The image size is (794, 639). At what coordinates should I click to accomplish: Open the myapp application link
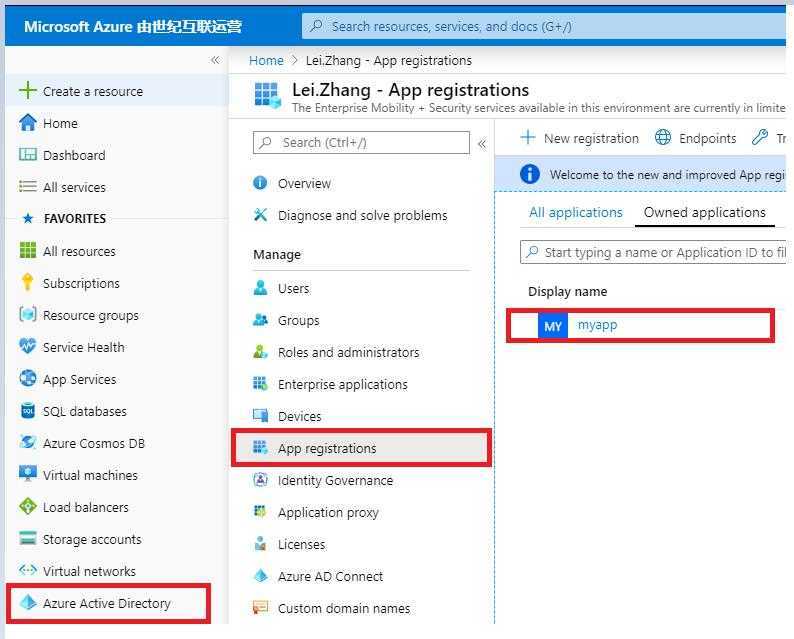[x=597, y=325]
